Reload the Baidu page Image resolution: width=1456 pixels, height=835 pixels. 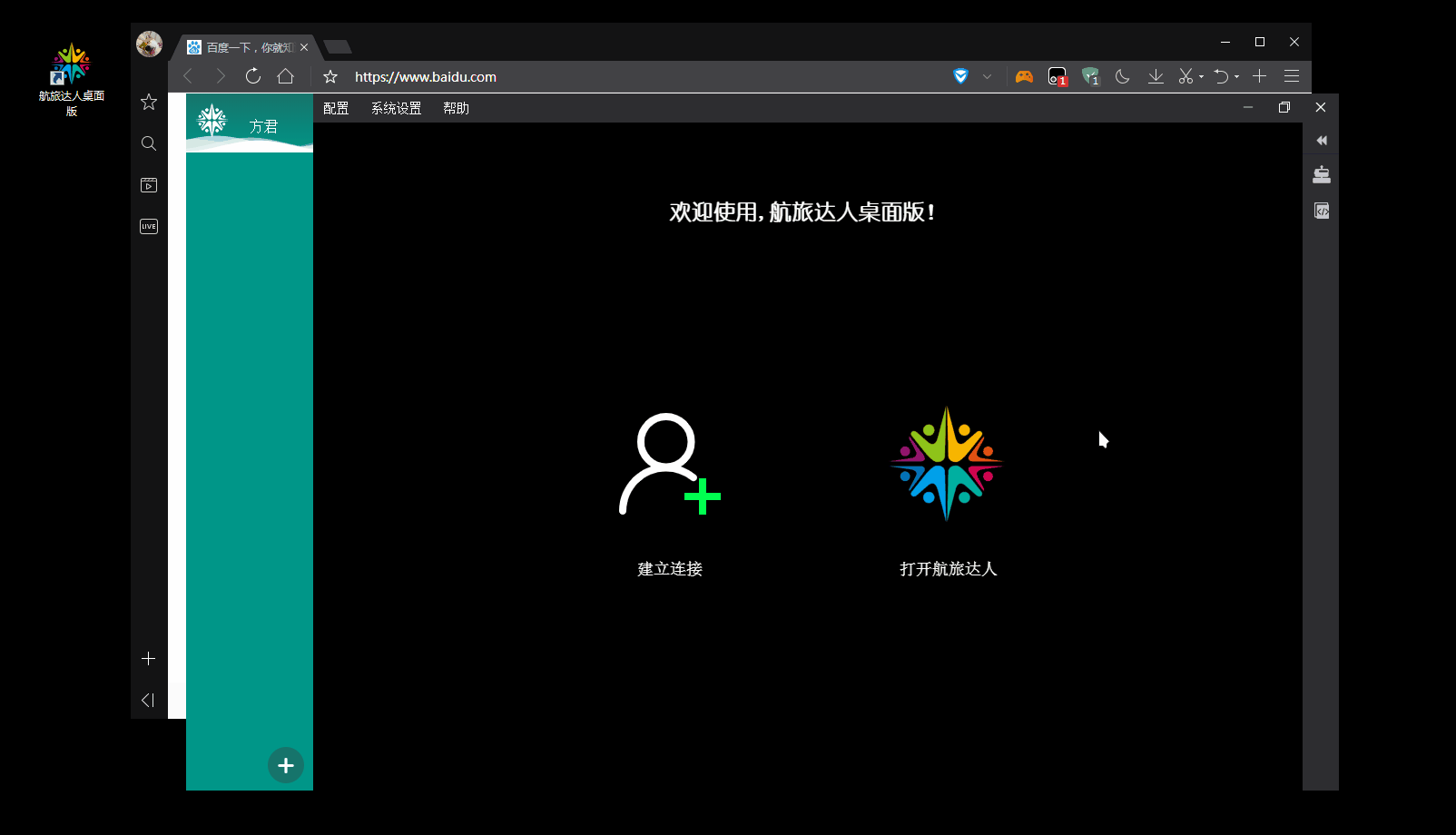pos(253,76)
